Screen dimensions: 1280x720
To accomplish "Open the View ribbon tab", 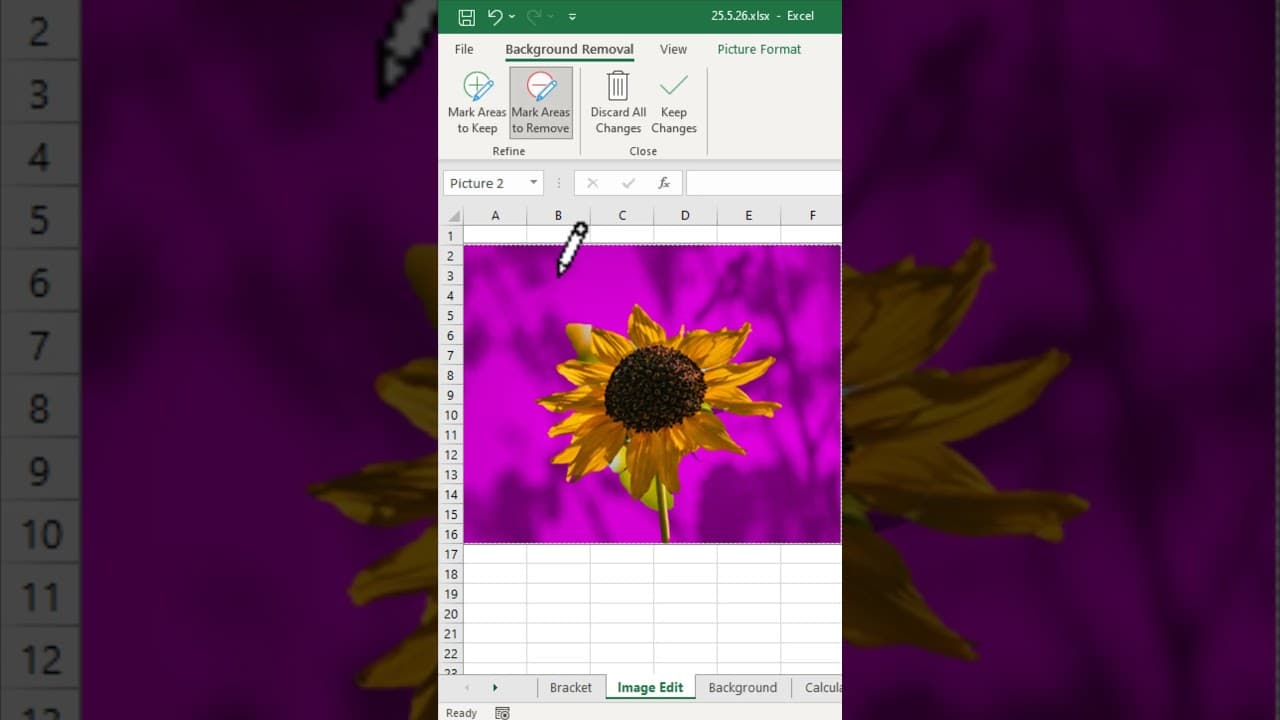I will coord(673,49).
